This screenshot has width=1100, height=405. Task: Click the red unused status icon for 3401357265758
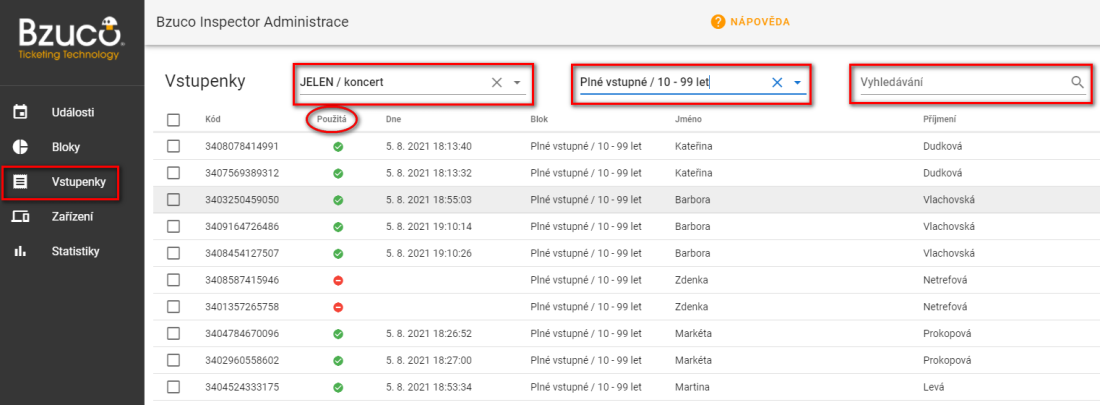(338, 307)
